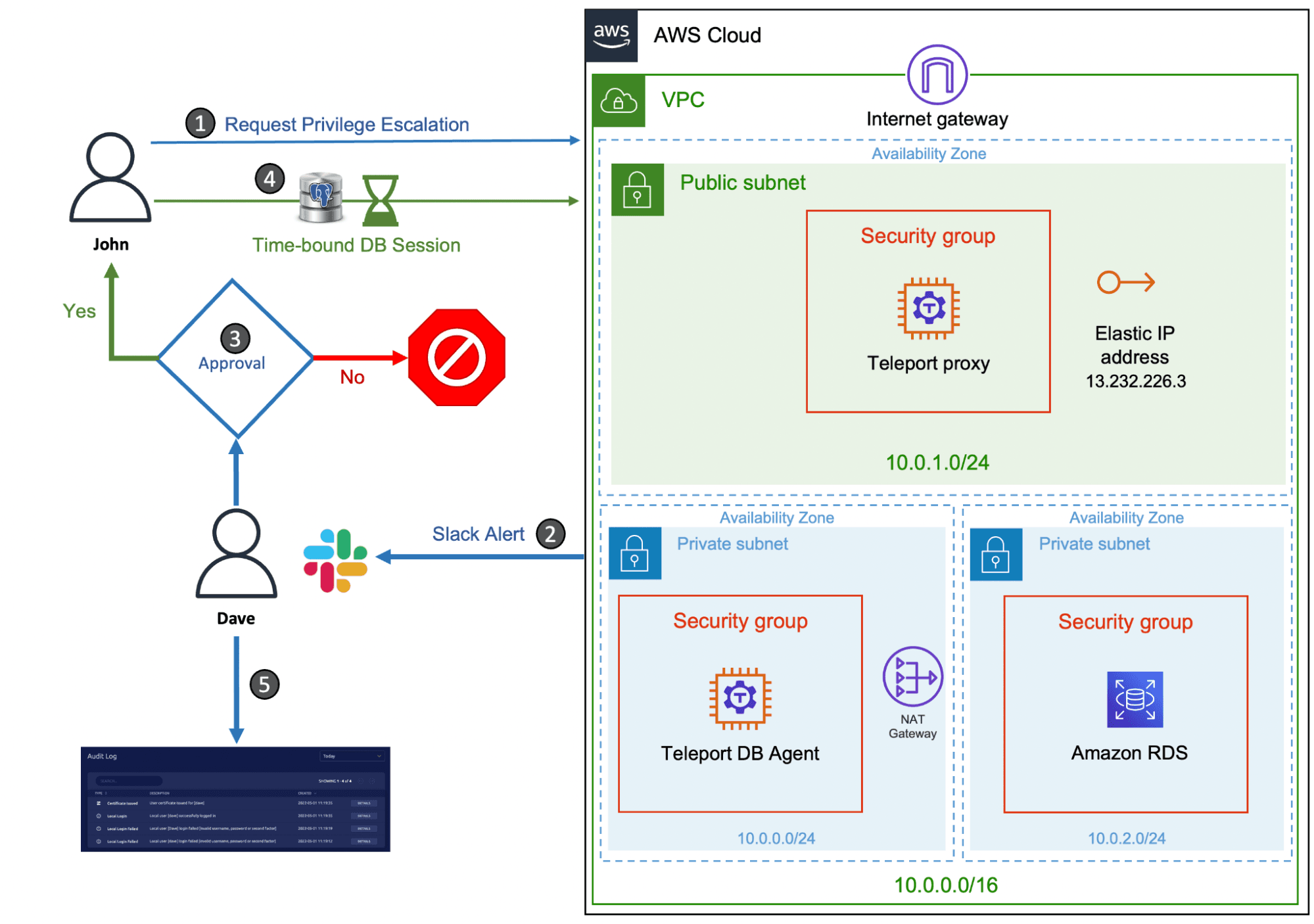
Task: Click the Audit Log search field
Action: (129, 781)
